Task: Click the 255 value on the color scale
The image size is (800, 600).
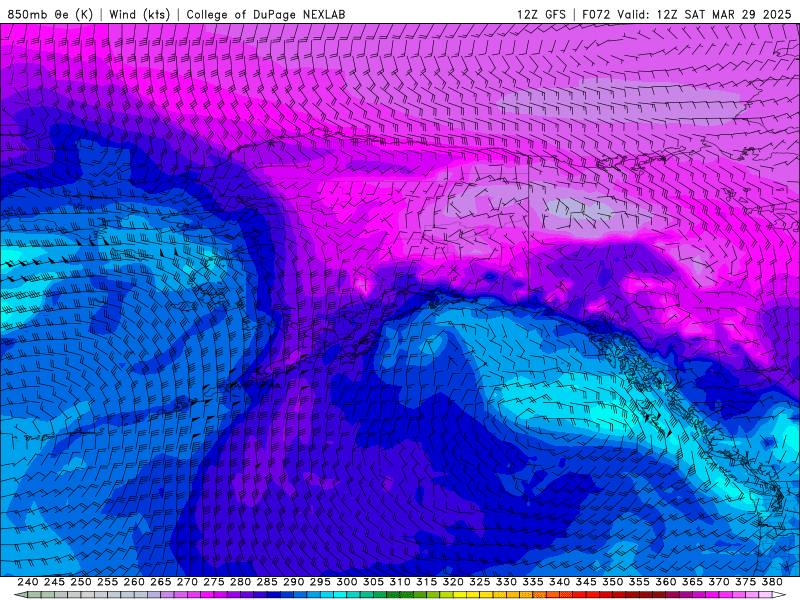Action: pos(108,582)
